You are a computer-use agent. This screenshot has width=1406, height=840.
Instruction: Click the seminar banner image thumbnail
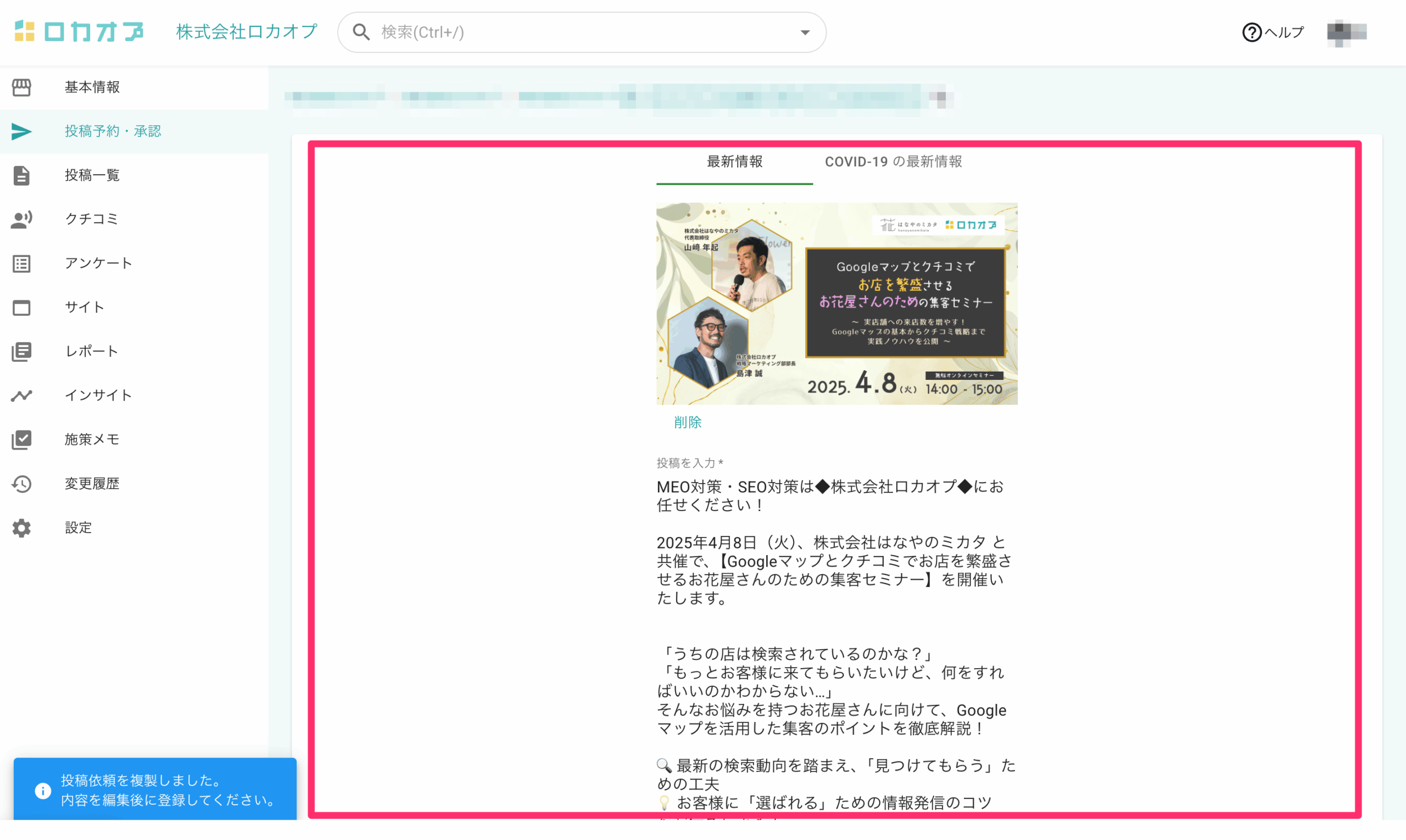pos(836,304)
